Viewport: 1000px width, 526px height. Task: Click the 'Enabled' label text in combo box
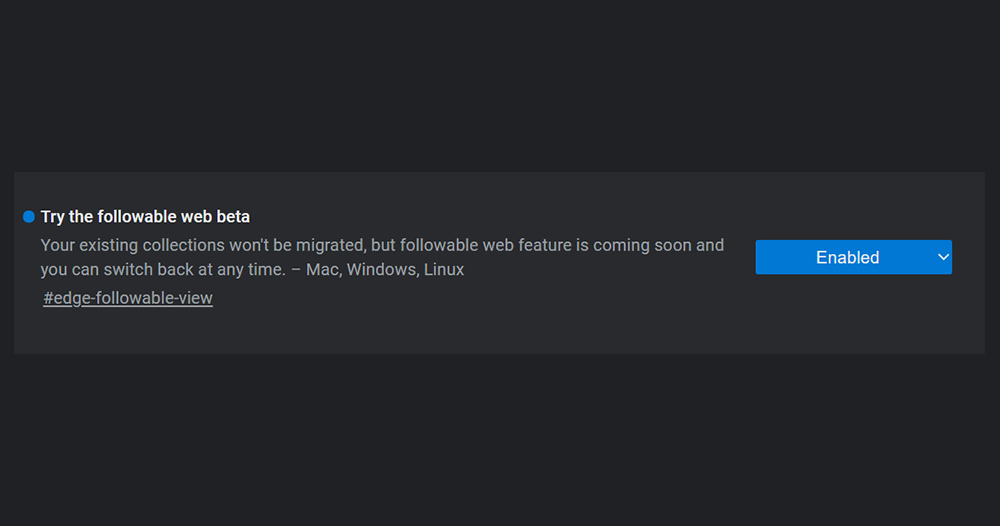coord(848,257)
